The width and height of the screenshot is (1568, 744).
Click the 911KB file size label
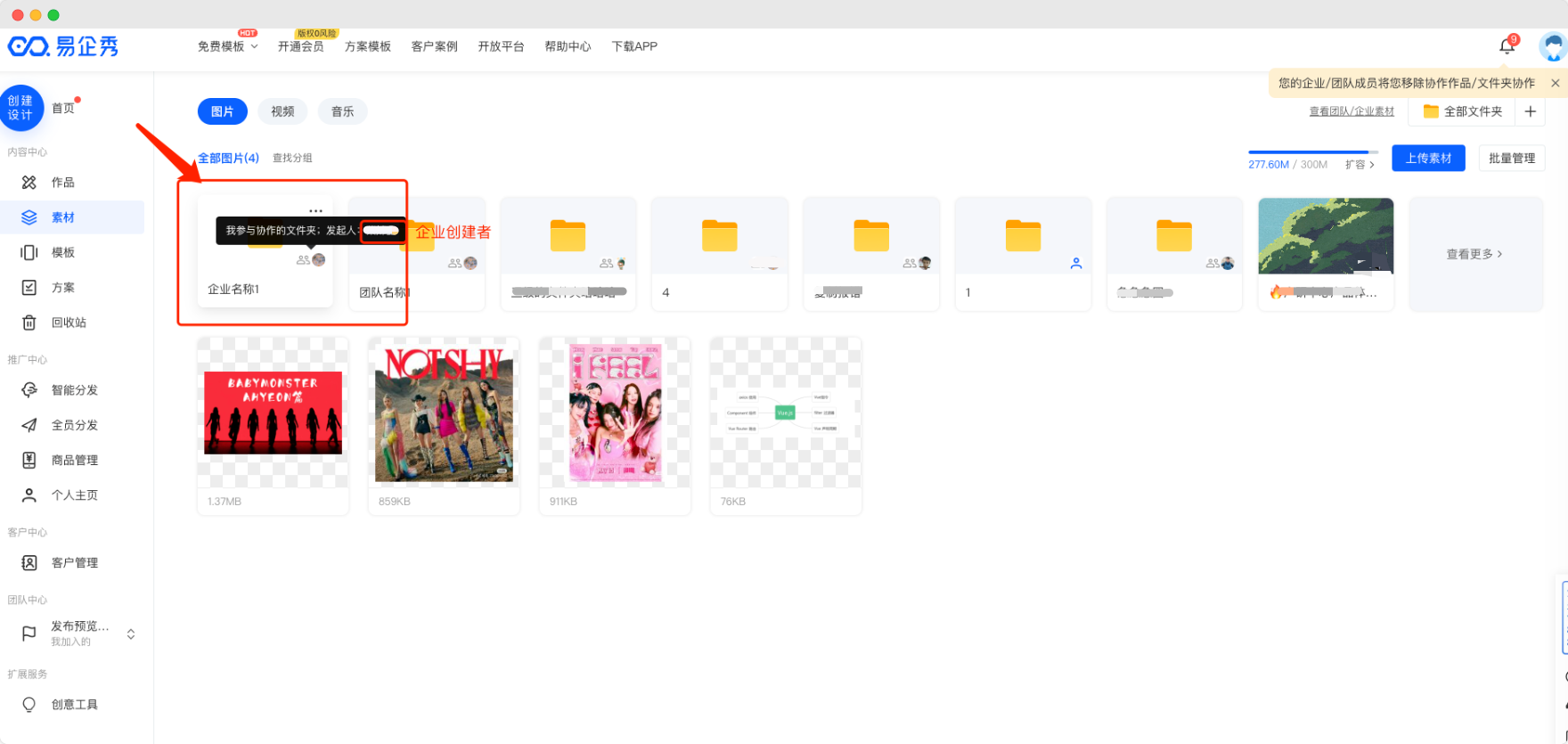pyautogui.click(x=564, y=502)
